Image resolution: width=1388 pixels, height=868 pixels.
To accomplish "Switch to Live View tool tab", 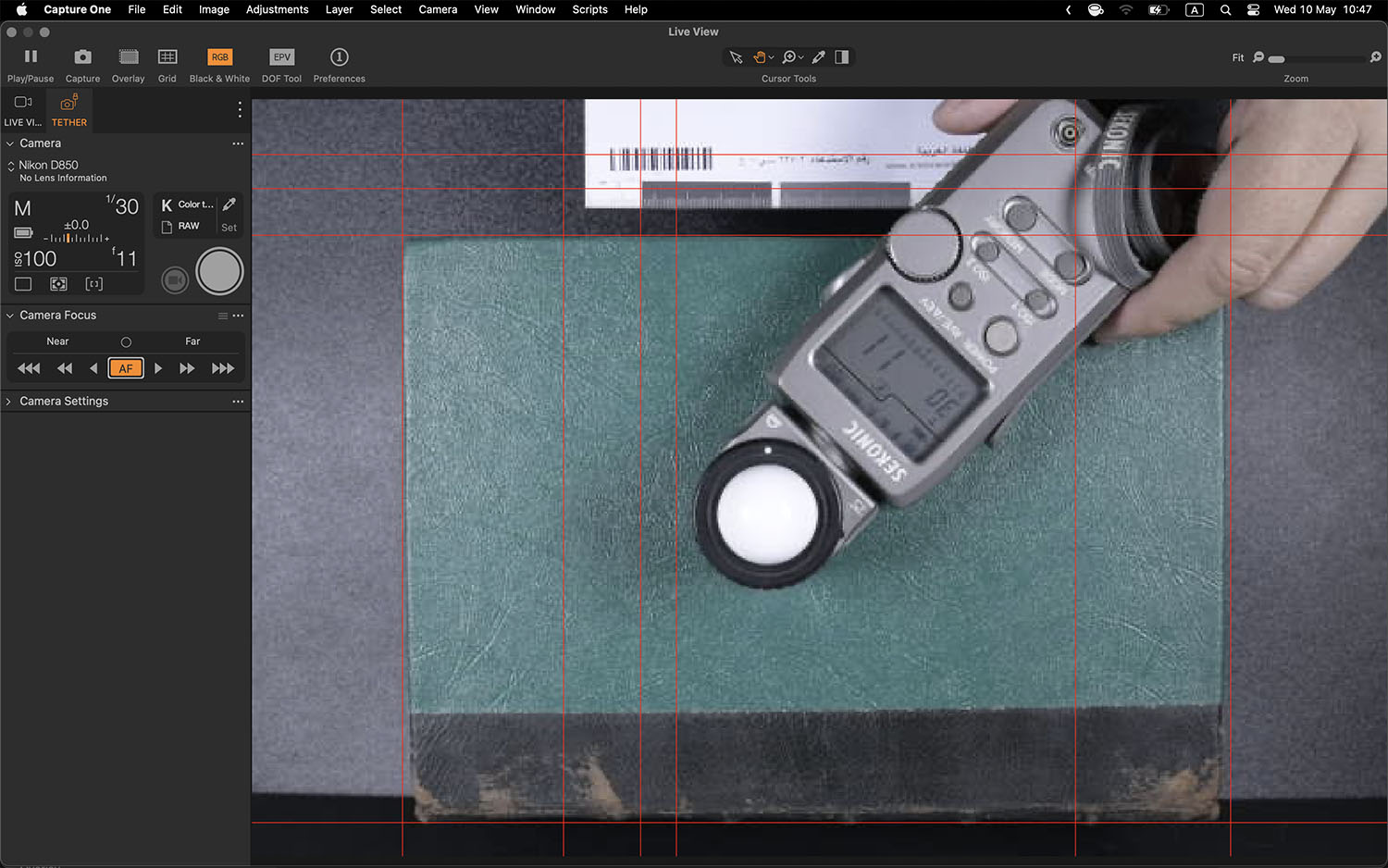I will (x=23, y=110).
